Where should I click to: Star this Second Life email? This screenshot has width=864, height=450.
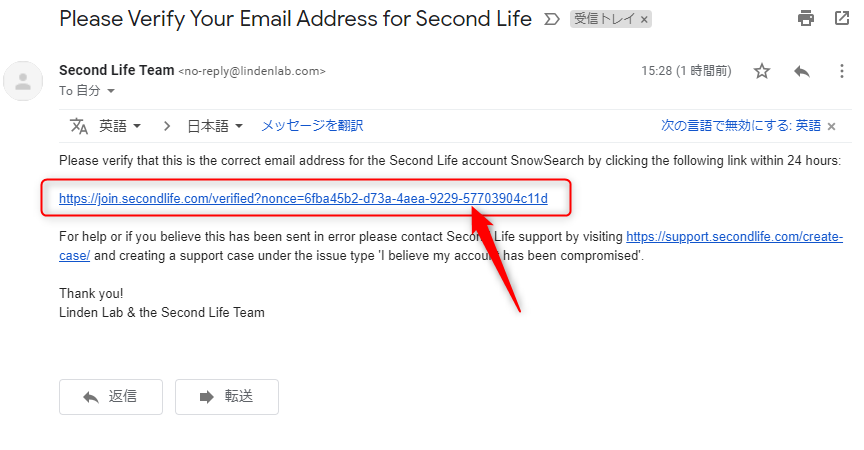click(x=762, y=71)
